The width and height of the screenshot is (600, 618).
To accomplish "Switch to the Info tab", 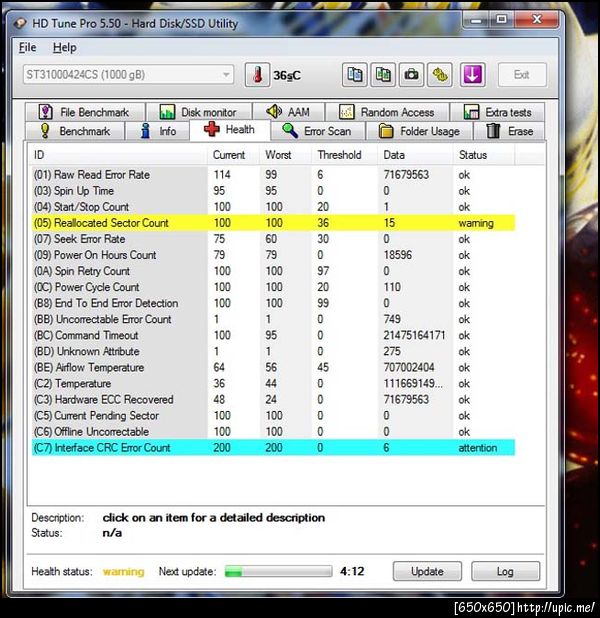I will coord(158,131).
